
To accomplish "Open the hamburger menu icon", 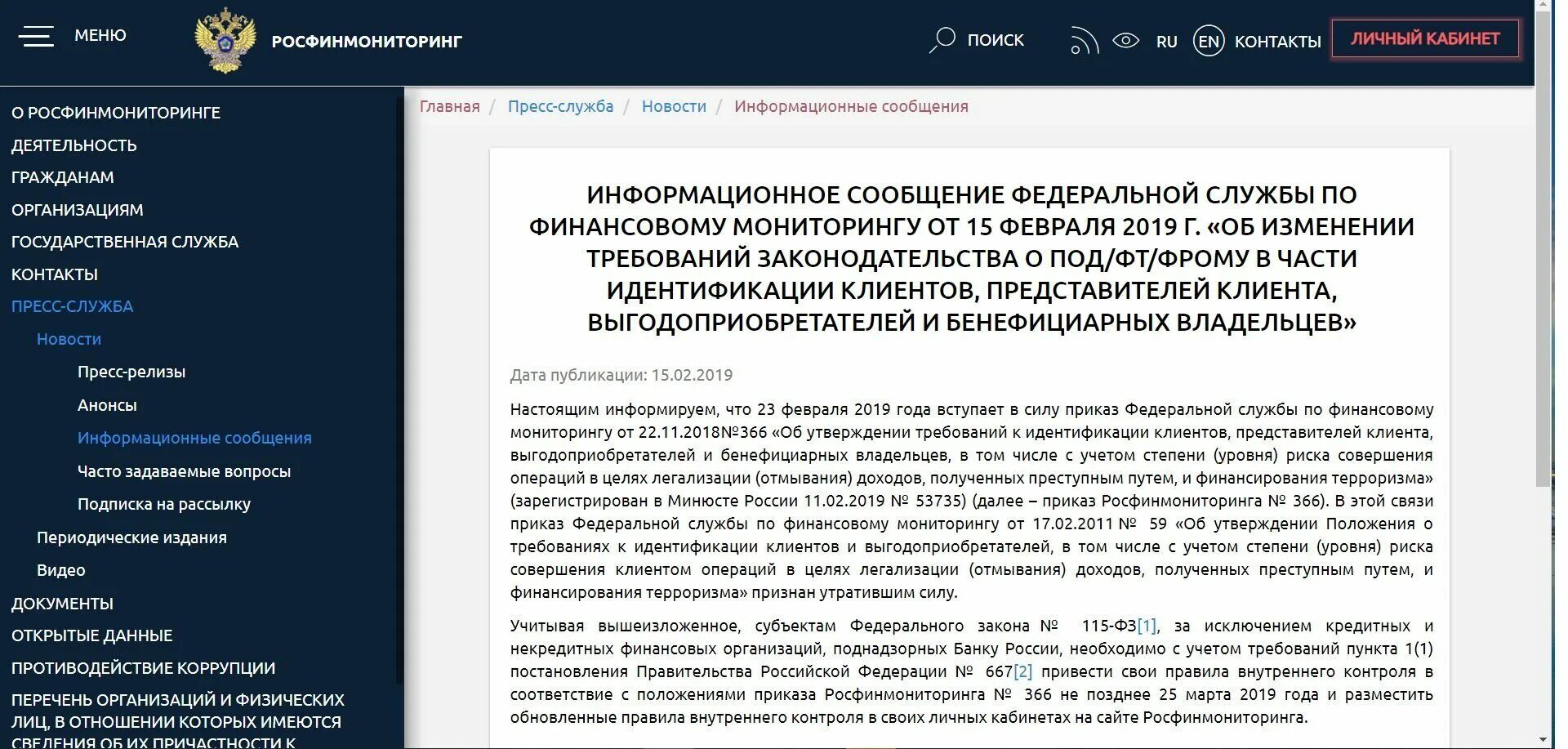I will (36, 36).
